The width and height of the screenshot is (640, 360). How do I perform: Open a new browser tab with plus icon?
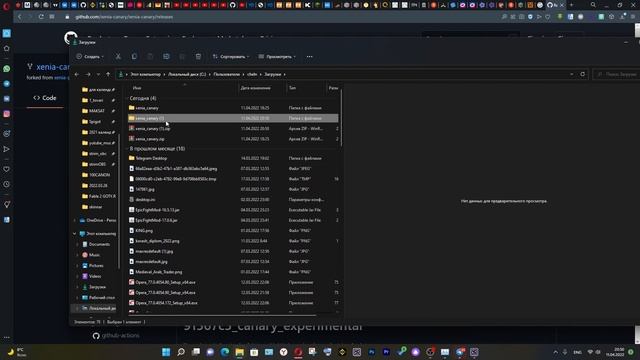click(571, 5)
